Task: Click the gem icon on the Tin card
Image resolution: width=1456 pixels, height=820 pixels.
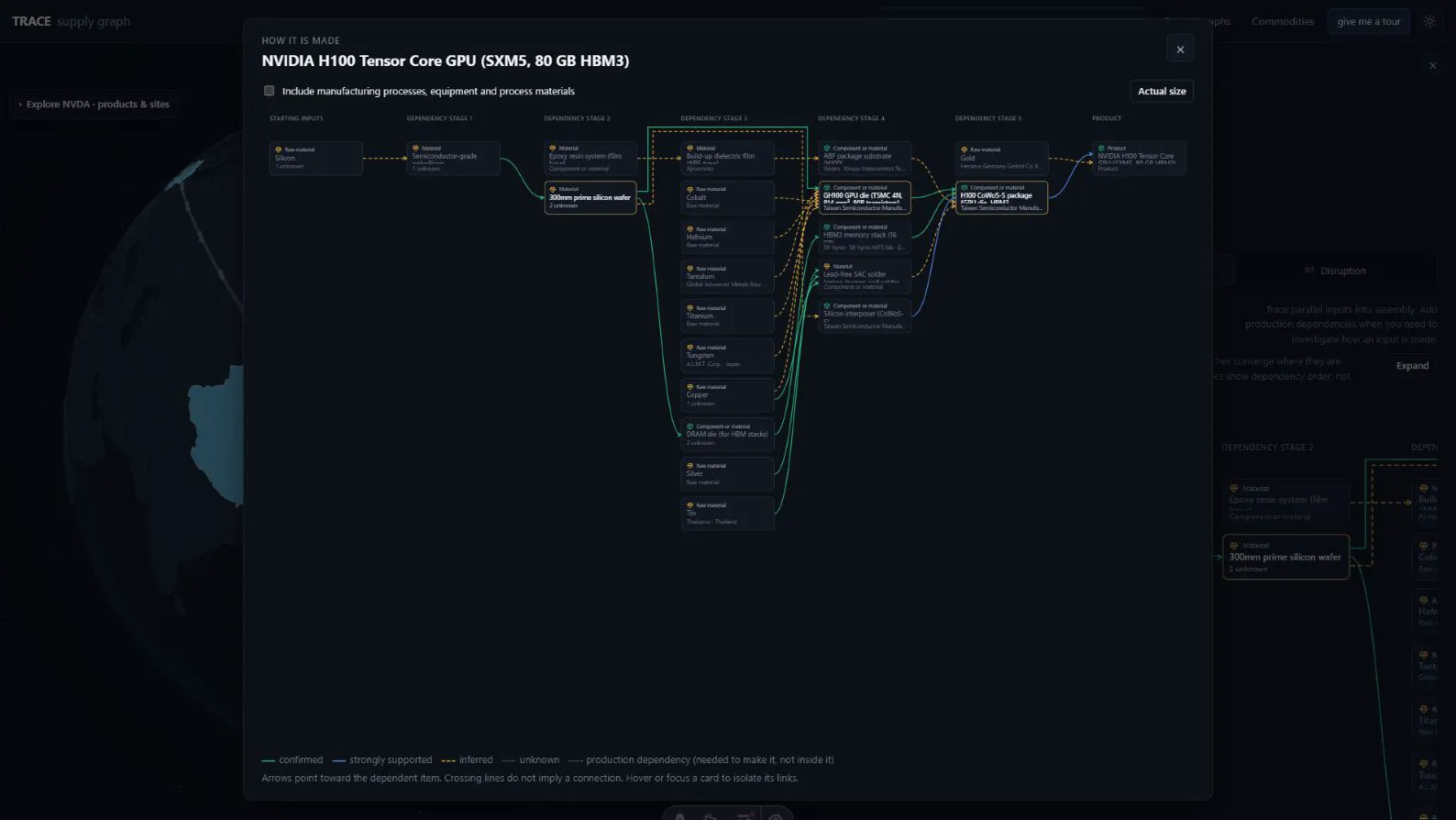Action: pos(690,504)
